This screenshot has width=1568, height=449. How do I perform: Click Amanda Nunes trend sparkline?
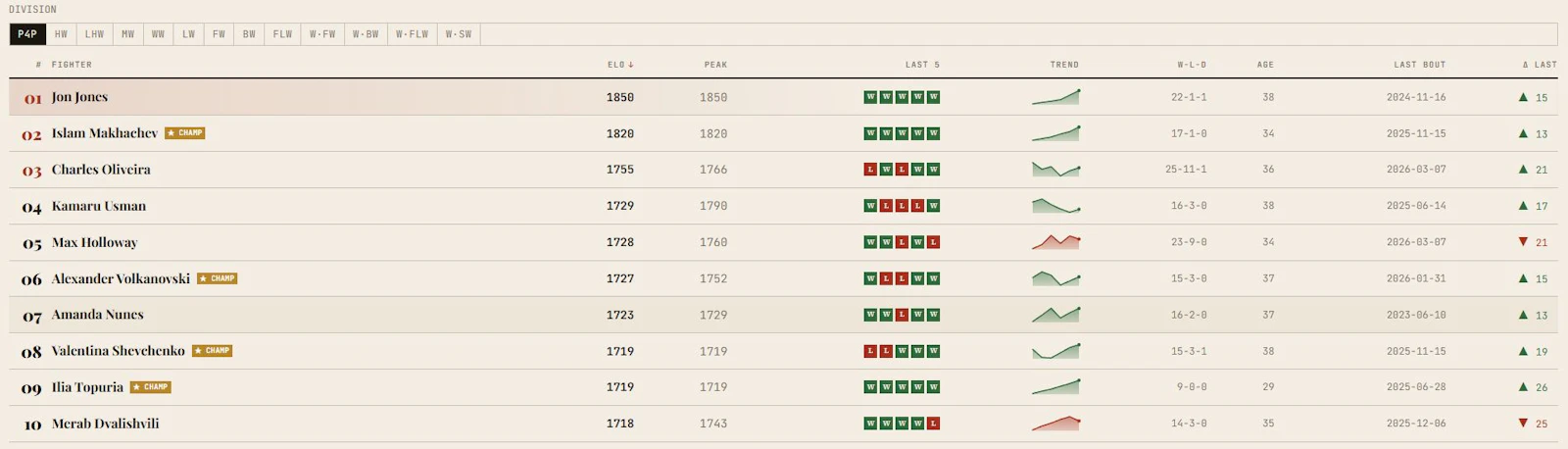[x=1055, y=315]
